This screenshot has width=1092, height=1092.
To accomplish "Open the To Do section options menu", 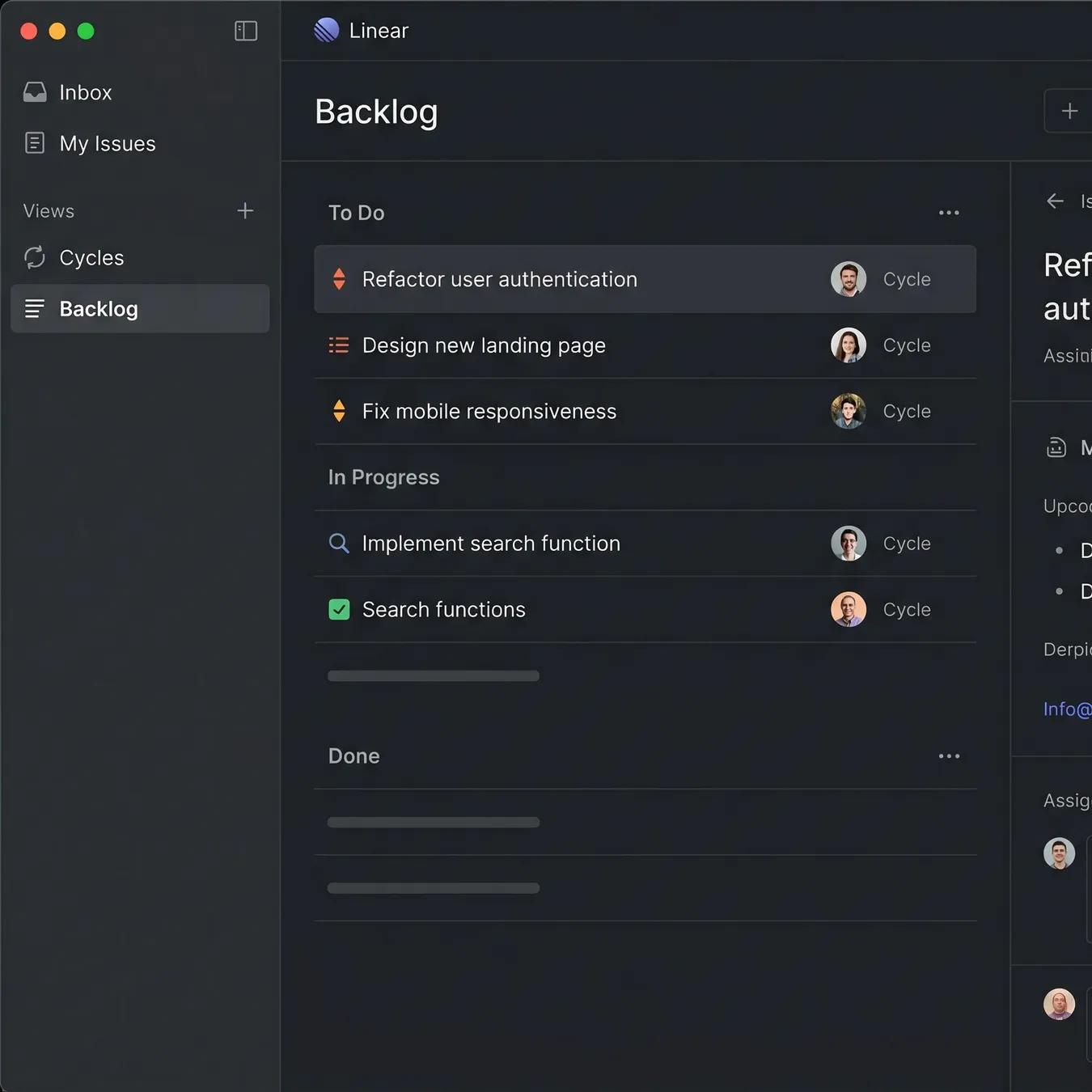I will [949, 213].
